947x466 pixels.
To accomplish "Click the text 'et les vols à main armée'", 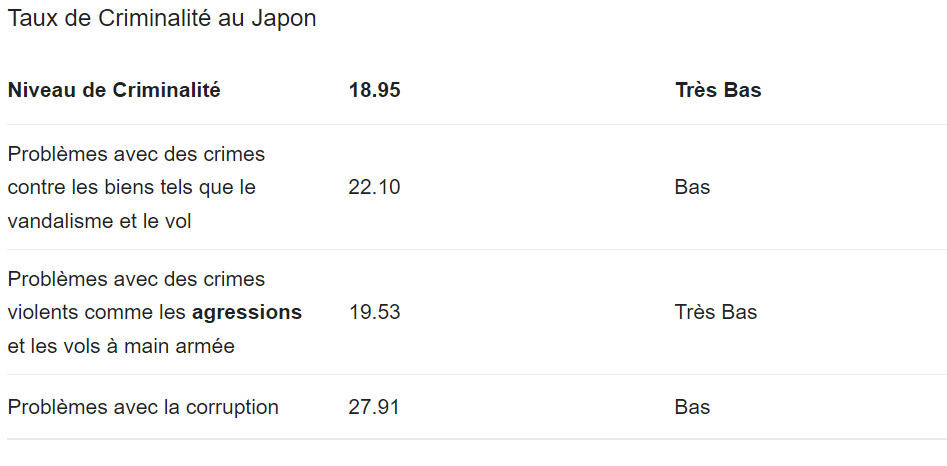I will pos(121,346).
